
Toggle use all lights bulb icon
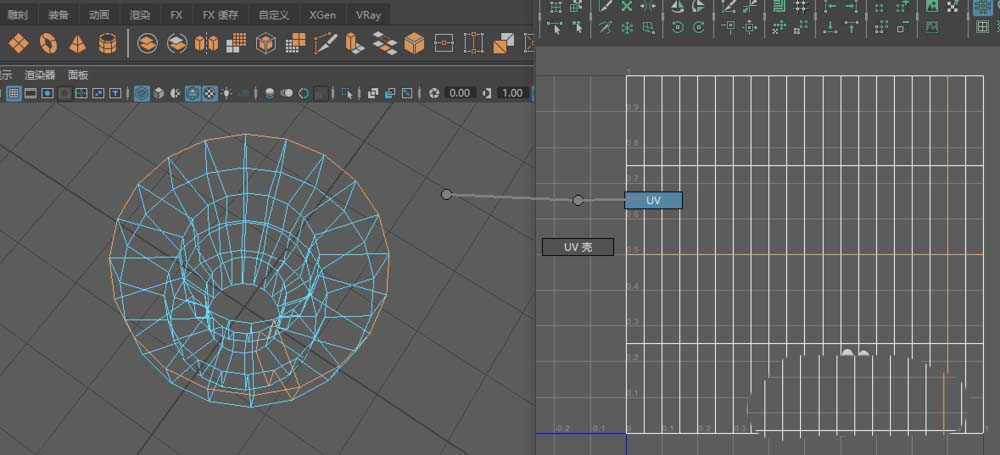(227, 93)
